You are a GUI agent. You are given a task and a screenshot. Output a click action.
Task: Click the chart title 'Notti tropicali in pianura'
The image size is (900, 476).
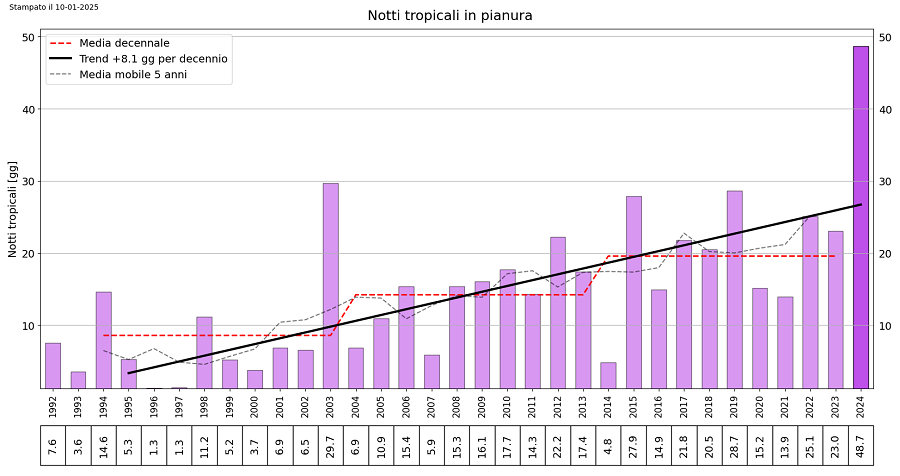point(450,16)
